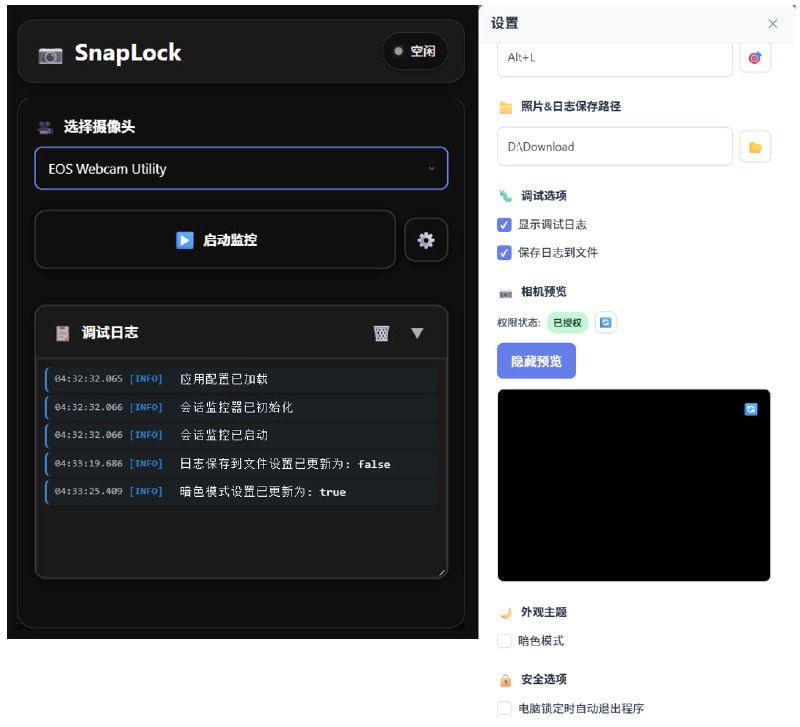This screenshot has height=727, width=800.
Task: Collapse the 调试日志 panel with the arrow
Action: [417, 334]
